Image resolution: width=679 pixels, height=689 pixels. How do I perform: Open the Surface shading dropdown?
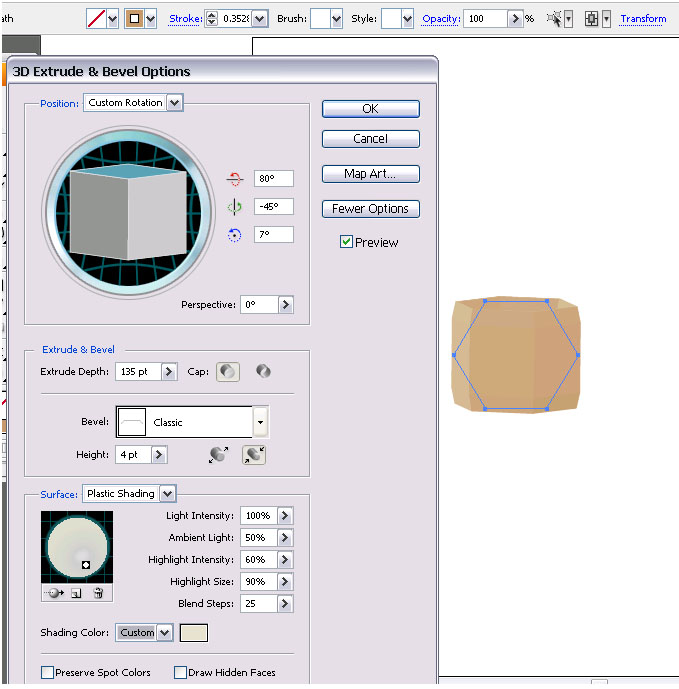click(167, 493)
